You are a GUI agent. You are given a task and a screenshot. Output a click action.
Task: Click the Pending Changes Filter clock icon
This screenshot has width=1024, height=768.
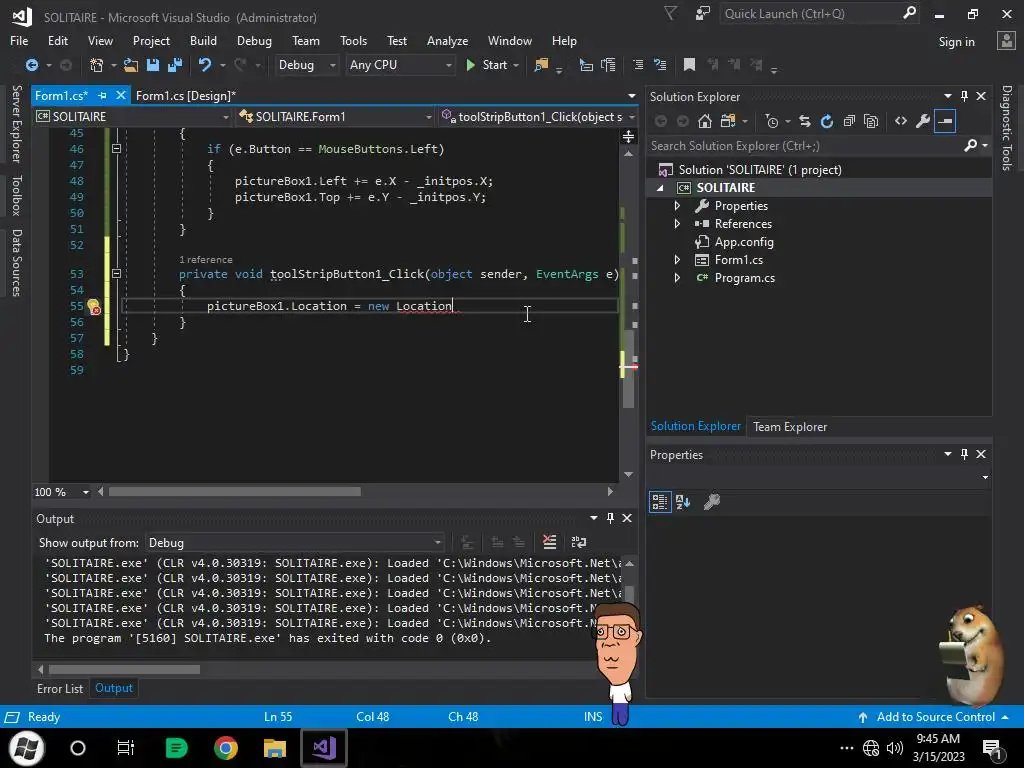pyautogui.click(x=772, y=121)
